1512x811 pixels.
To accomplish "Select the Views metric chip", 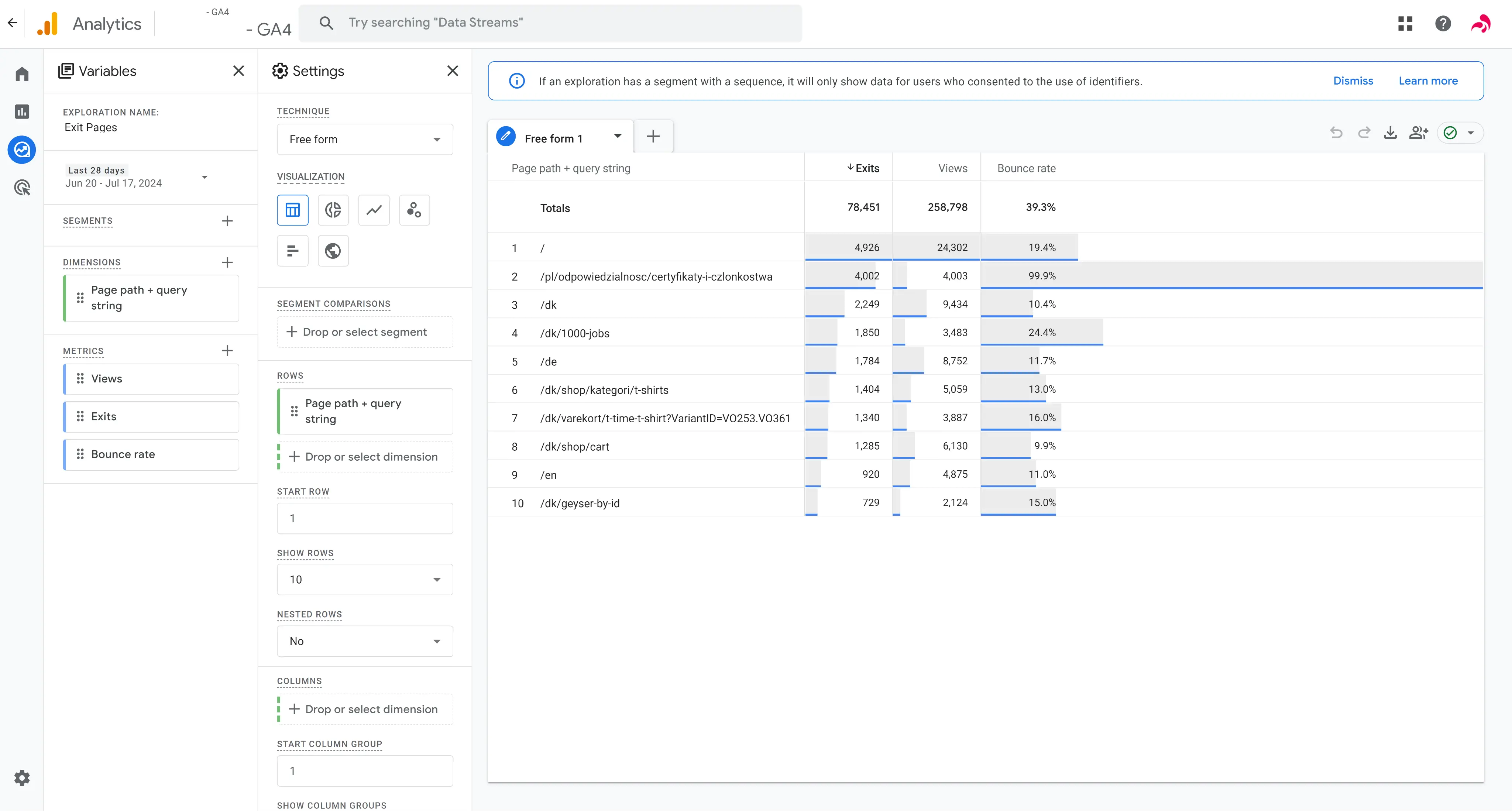I will tap(151, 379).
